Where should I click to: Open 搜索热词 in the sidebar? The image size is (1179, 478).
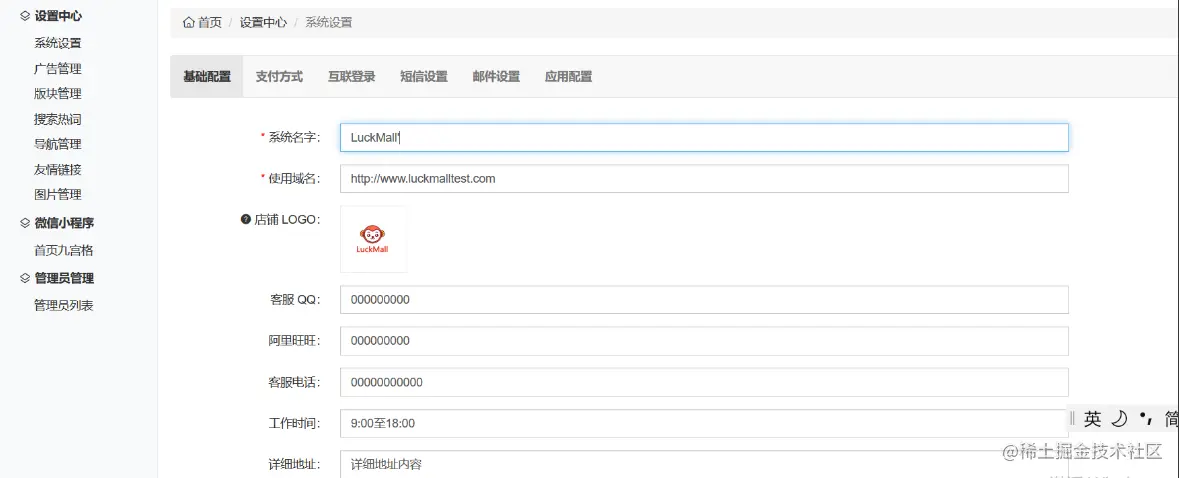click(58, 119)
